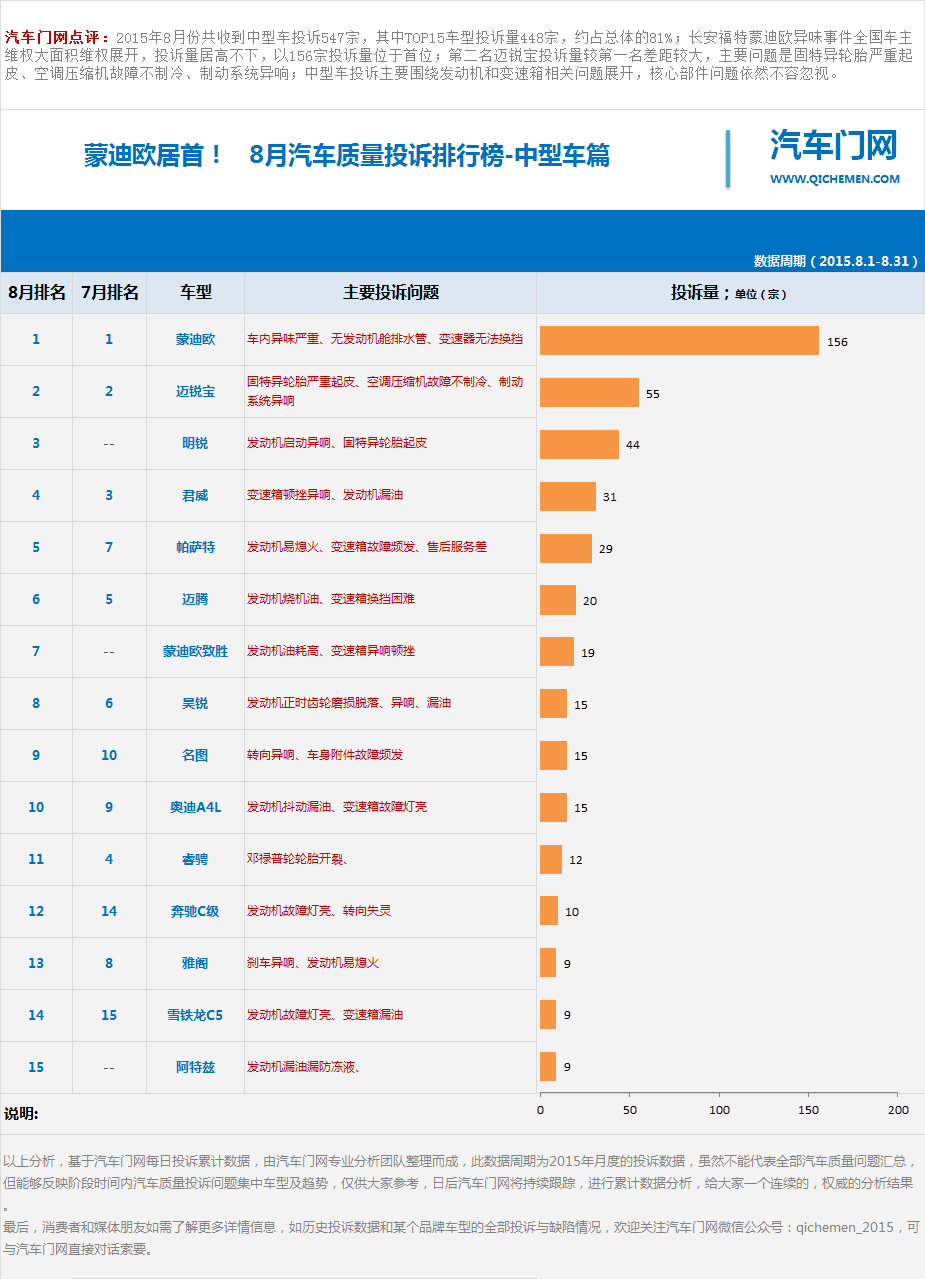Open the WWW.QICHEMEN.COM website address

[x=834, y=179]
